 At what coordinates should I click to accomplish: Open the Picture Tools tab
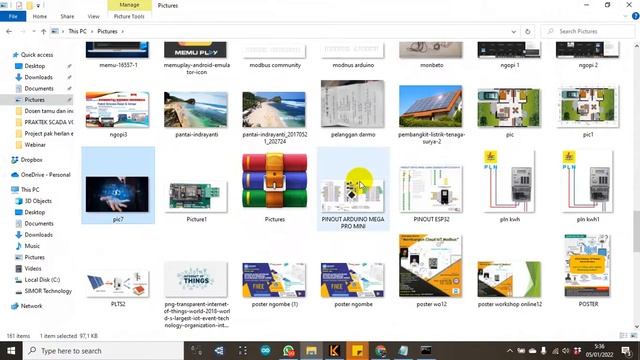(x=129, y=16)
